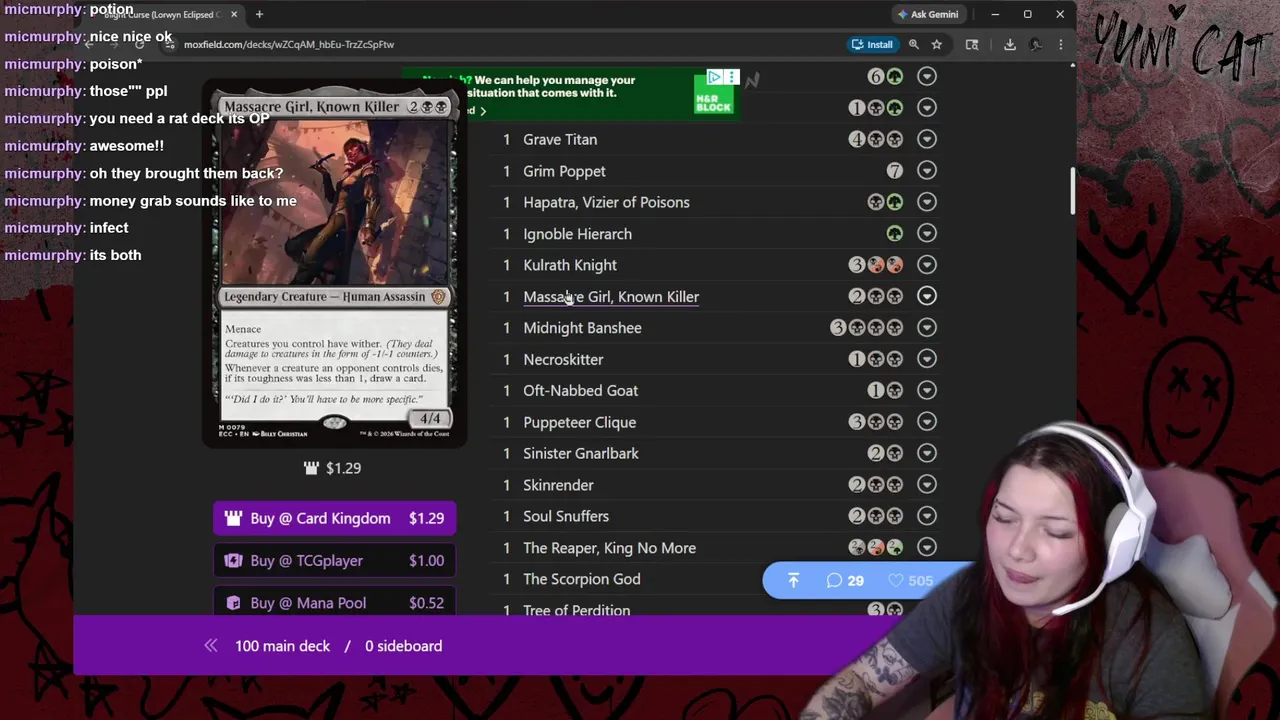Bookmark this page with the star icon
Viewport: 1280px width, 720px height.
click(937, 44)
